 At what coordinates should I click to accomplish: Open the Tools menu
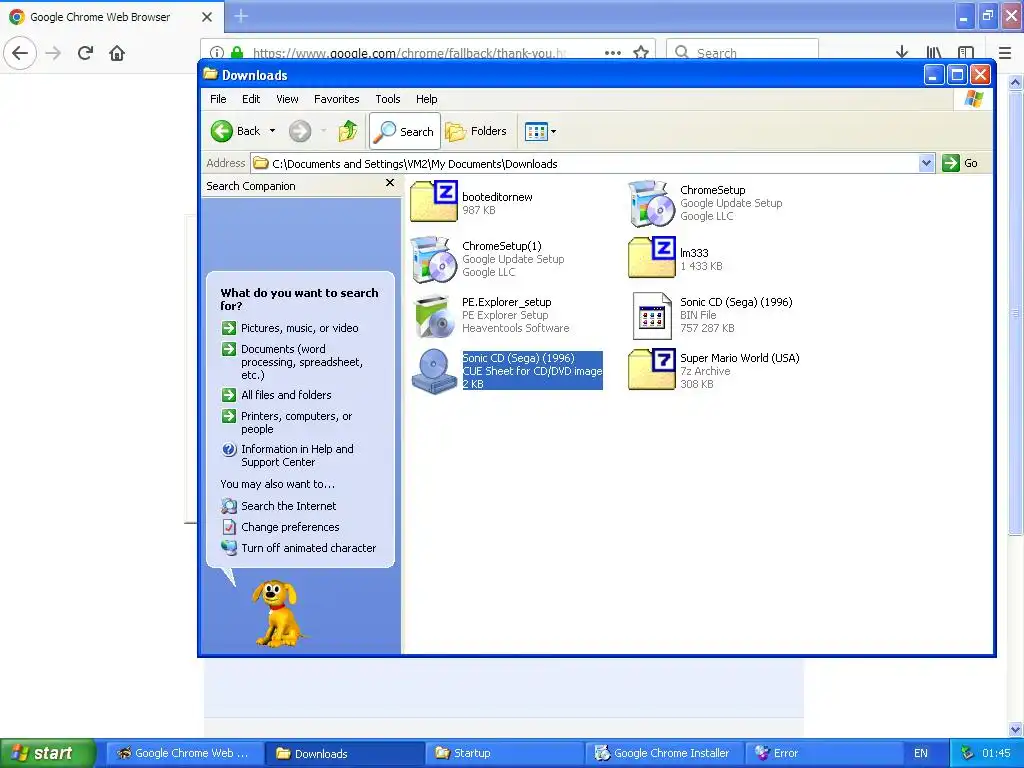[x=387, y=99]
